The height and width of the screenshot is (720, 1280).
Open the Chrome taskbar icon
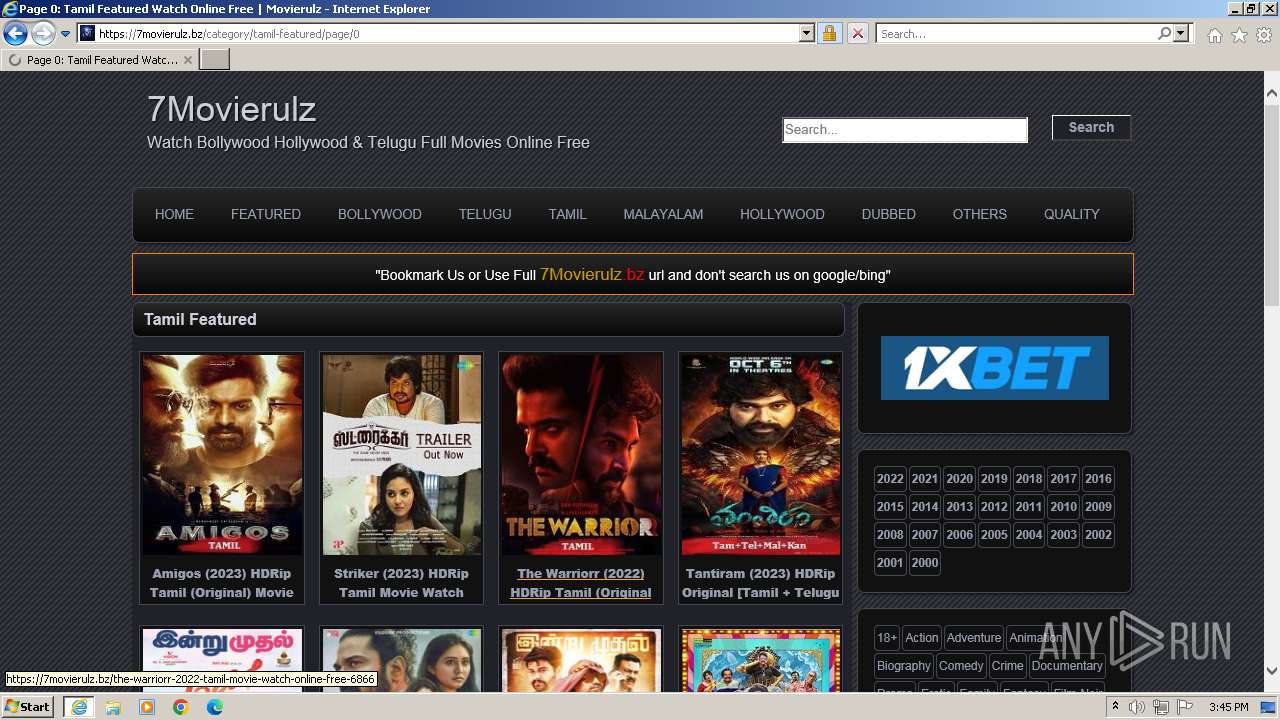click(181, 707)
